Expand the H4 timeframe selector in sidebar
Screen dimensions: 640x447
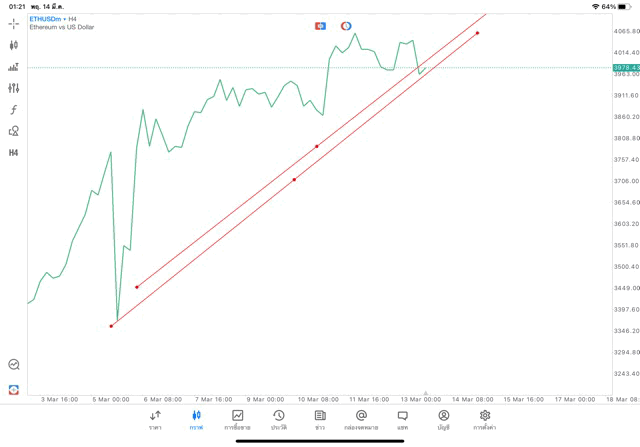tap(14, 153)
